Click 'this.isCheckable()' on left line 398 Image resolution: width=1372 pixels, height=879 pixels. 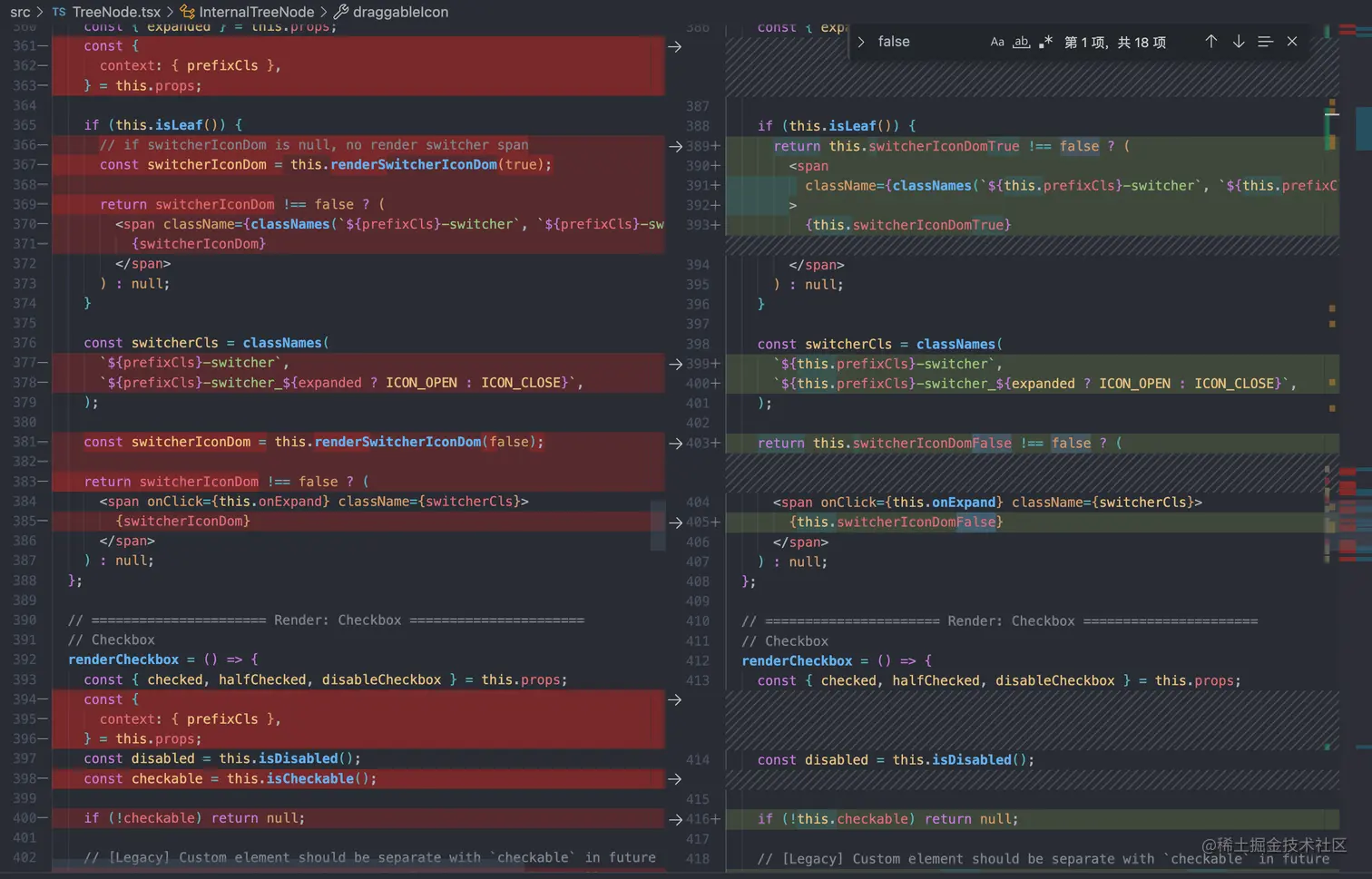(298, 779)
